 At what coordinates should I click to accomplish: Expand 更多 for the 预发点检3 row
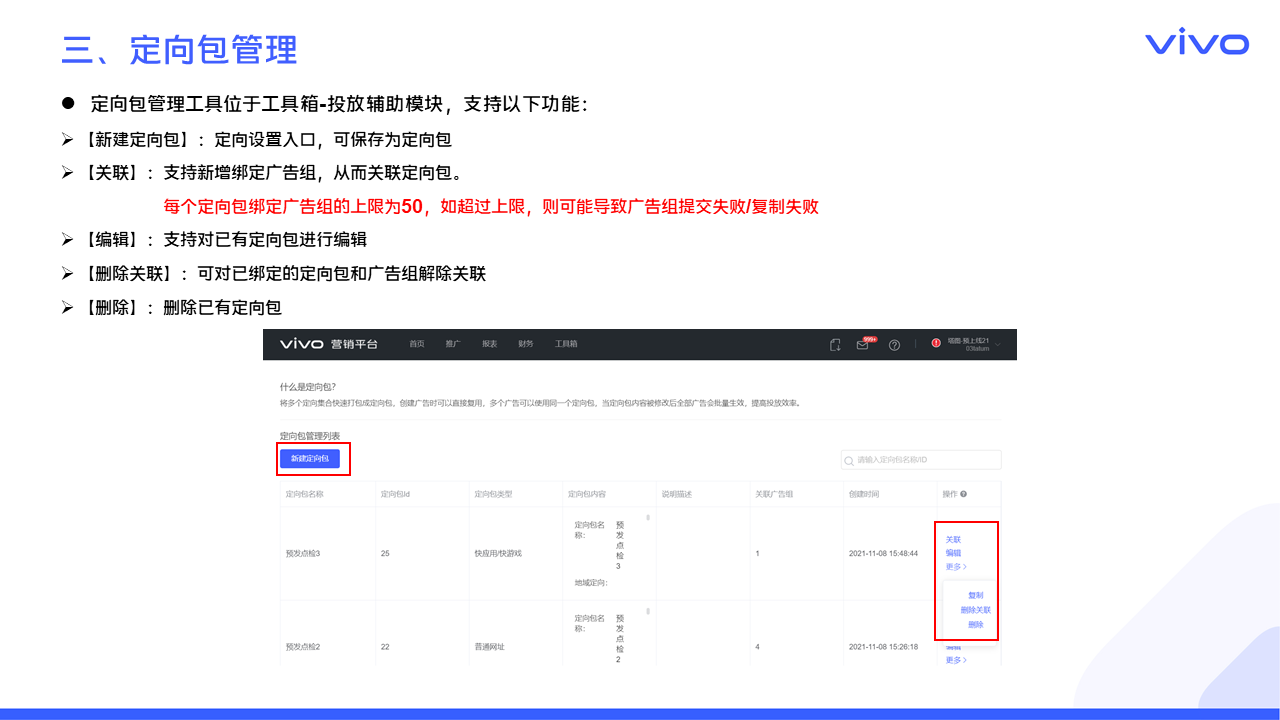click(956, 567)
